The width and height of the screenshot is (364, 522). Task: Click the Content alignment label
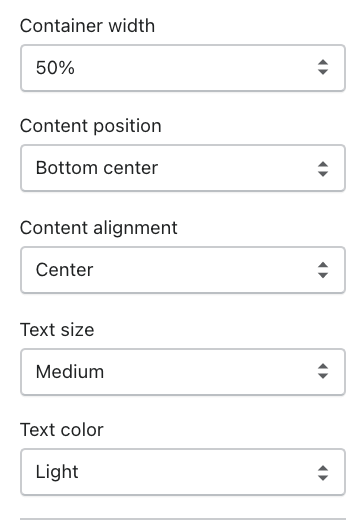99,228
